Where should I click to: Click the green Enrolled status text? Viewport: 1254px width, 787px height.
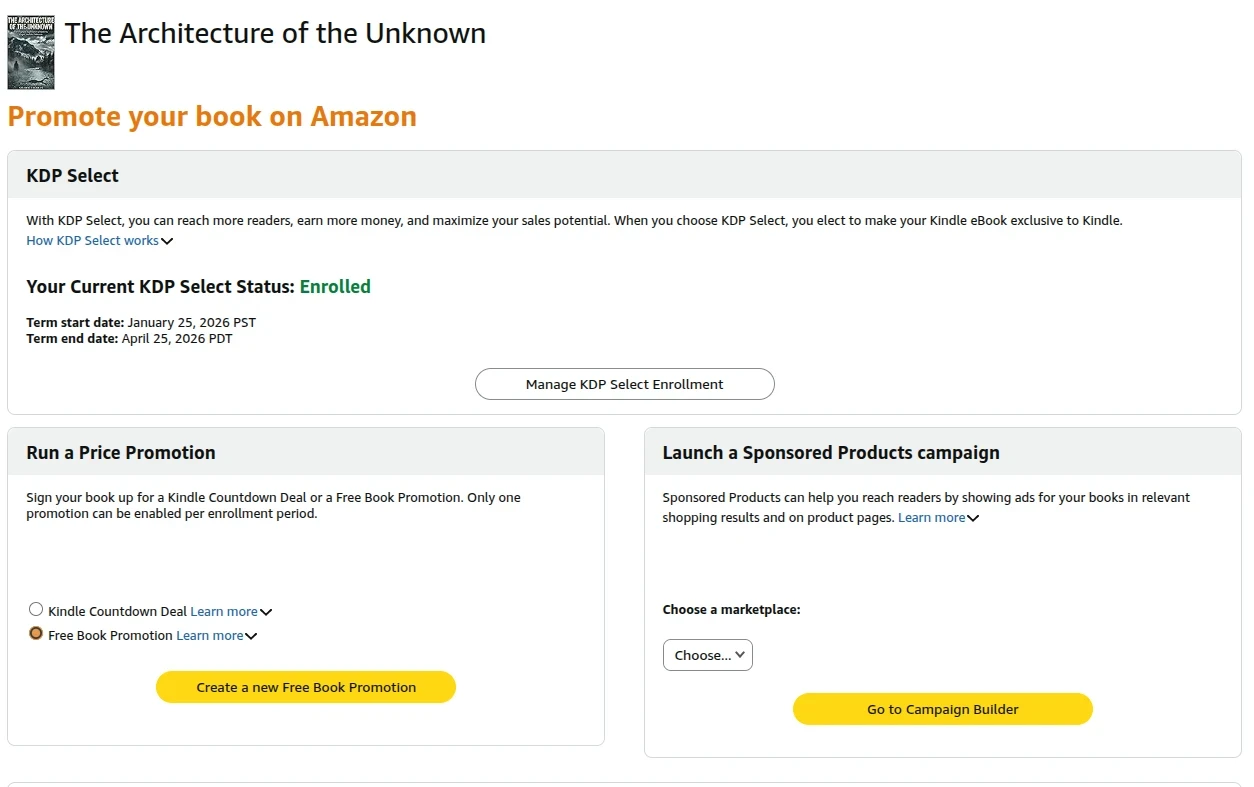point(335,287)
